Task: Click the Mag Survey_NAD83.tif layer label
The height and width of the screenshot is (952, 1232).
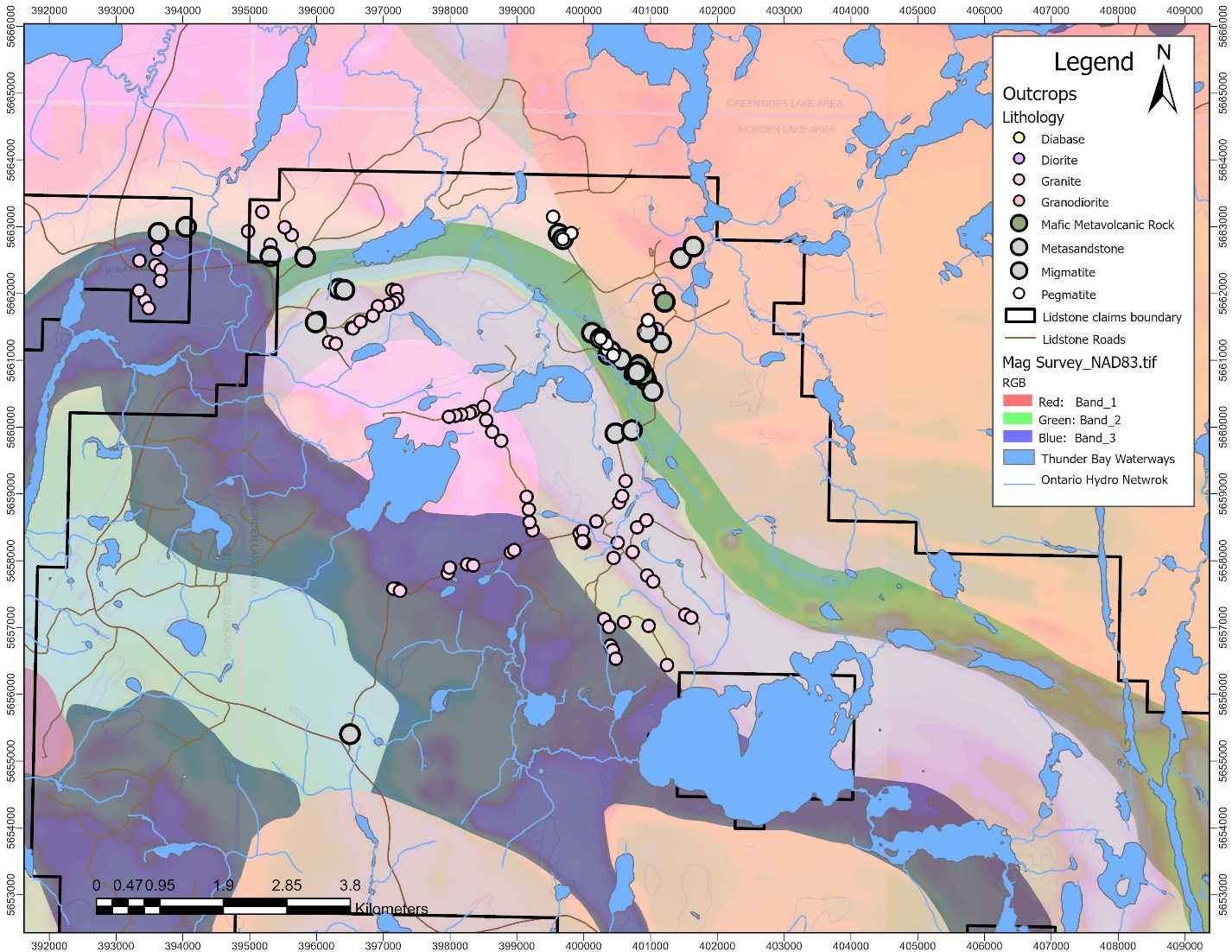Action: point(1079,363)
